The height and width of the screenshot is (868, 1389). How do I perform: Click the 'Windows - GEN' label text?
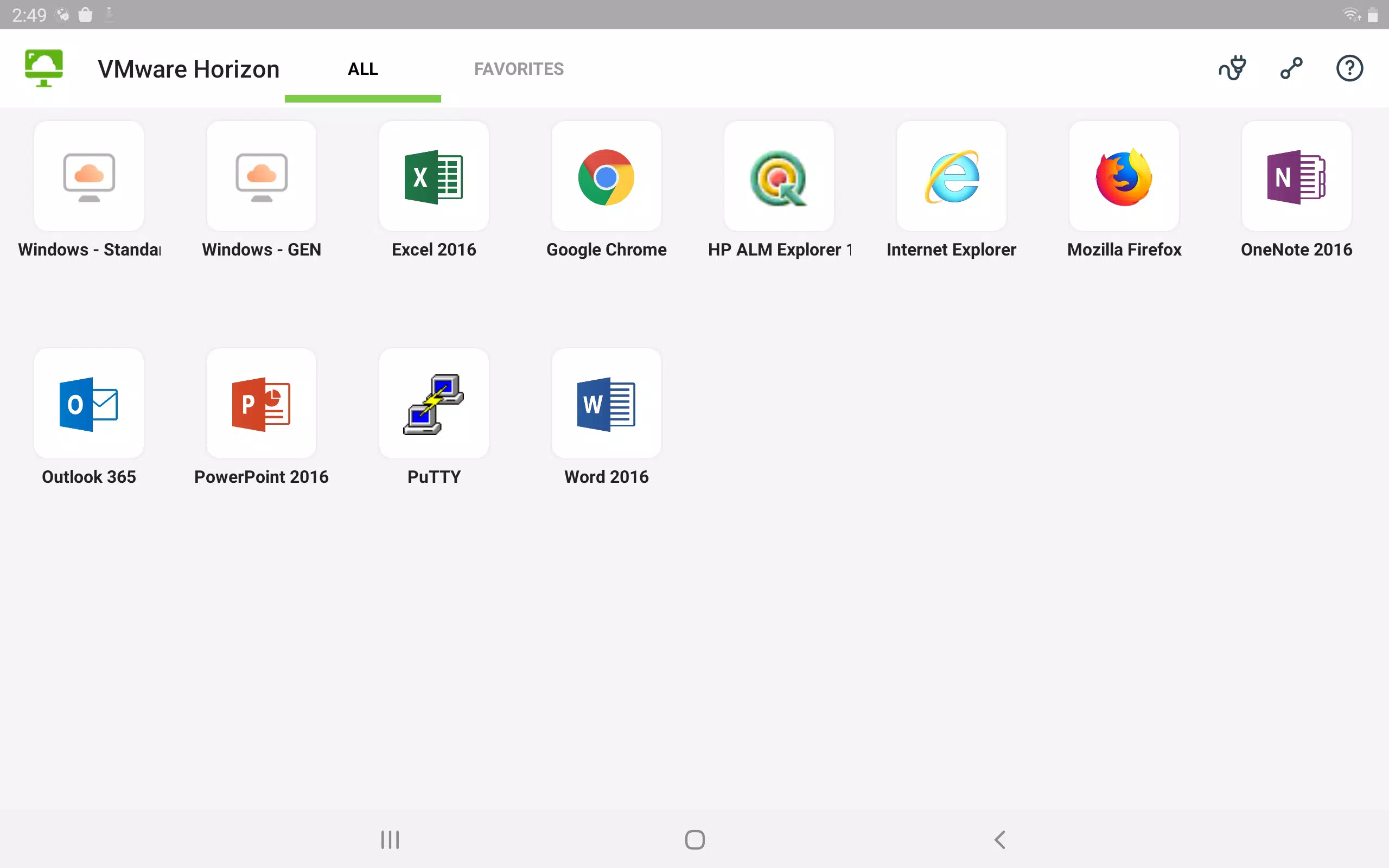pyautogui.click(x=262, y=250)
